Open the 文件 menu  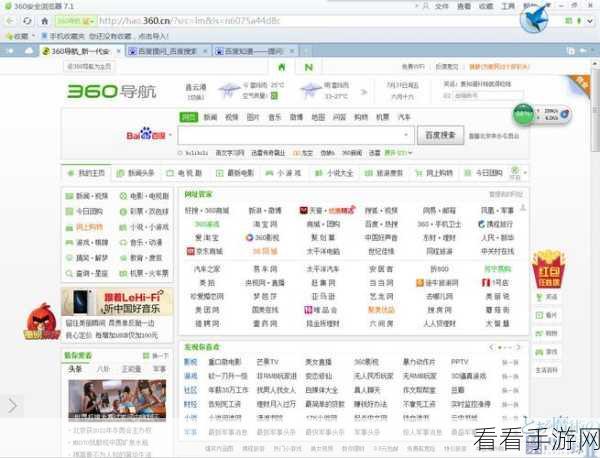tap(442, 6)
